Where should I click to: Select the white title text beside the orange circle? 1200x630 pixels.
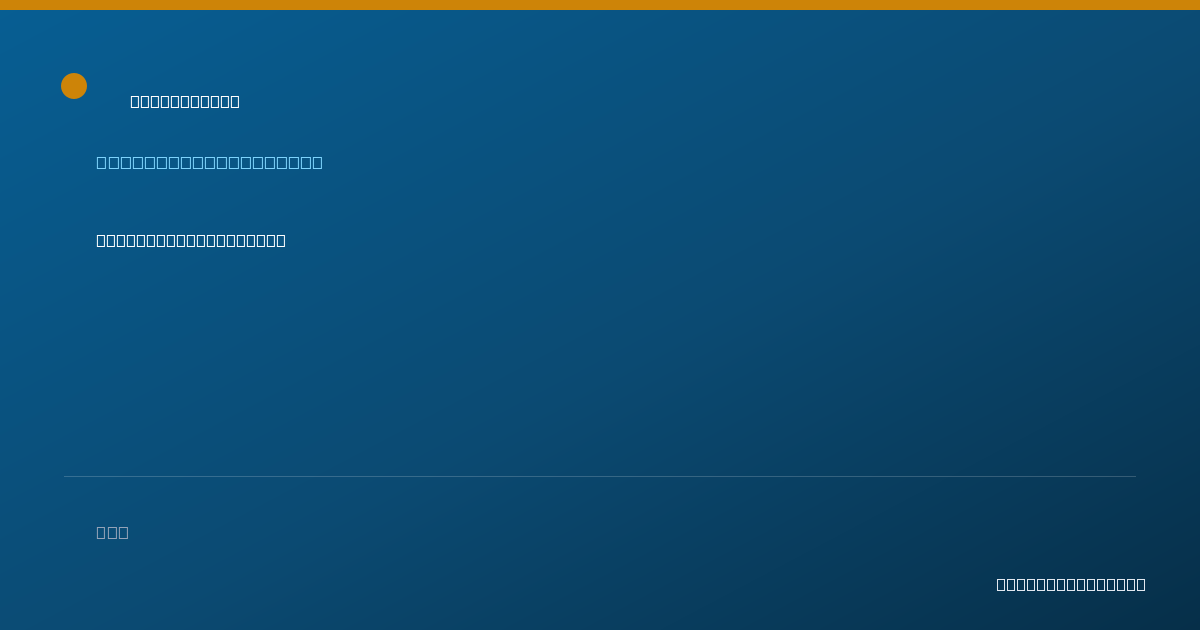coord(185,101)
